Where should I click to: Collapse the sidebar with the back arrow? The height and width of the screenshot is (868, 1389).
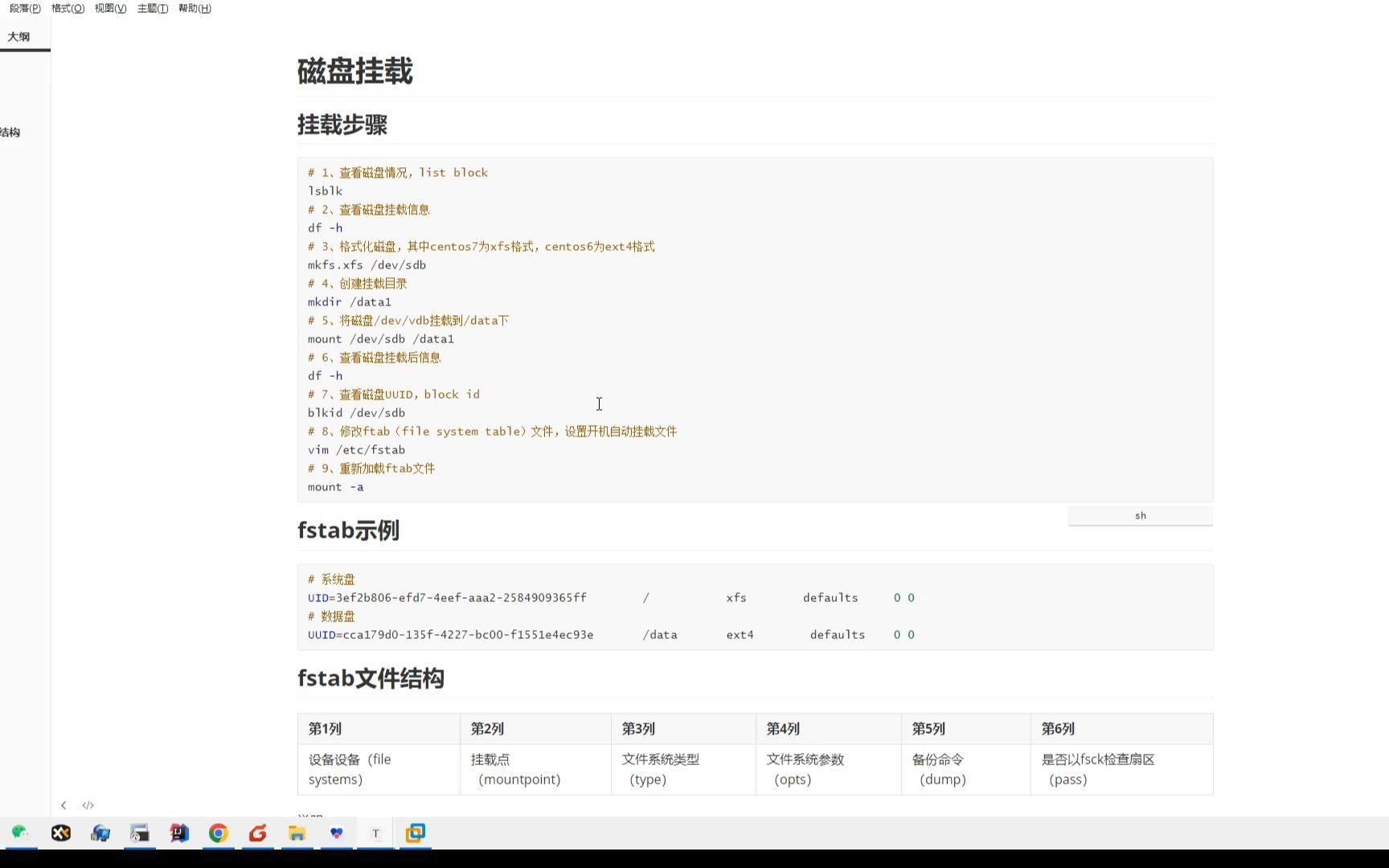64,805
